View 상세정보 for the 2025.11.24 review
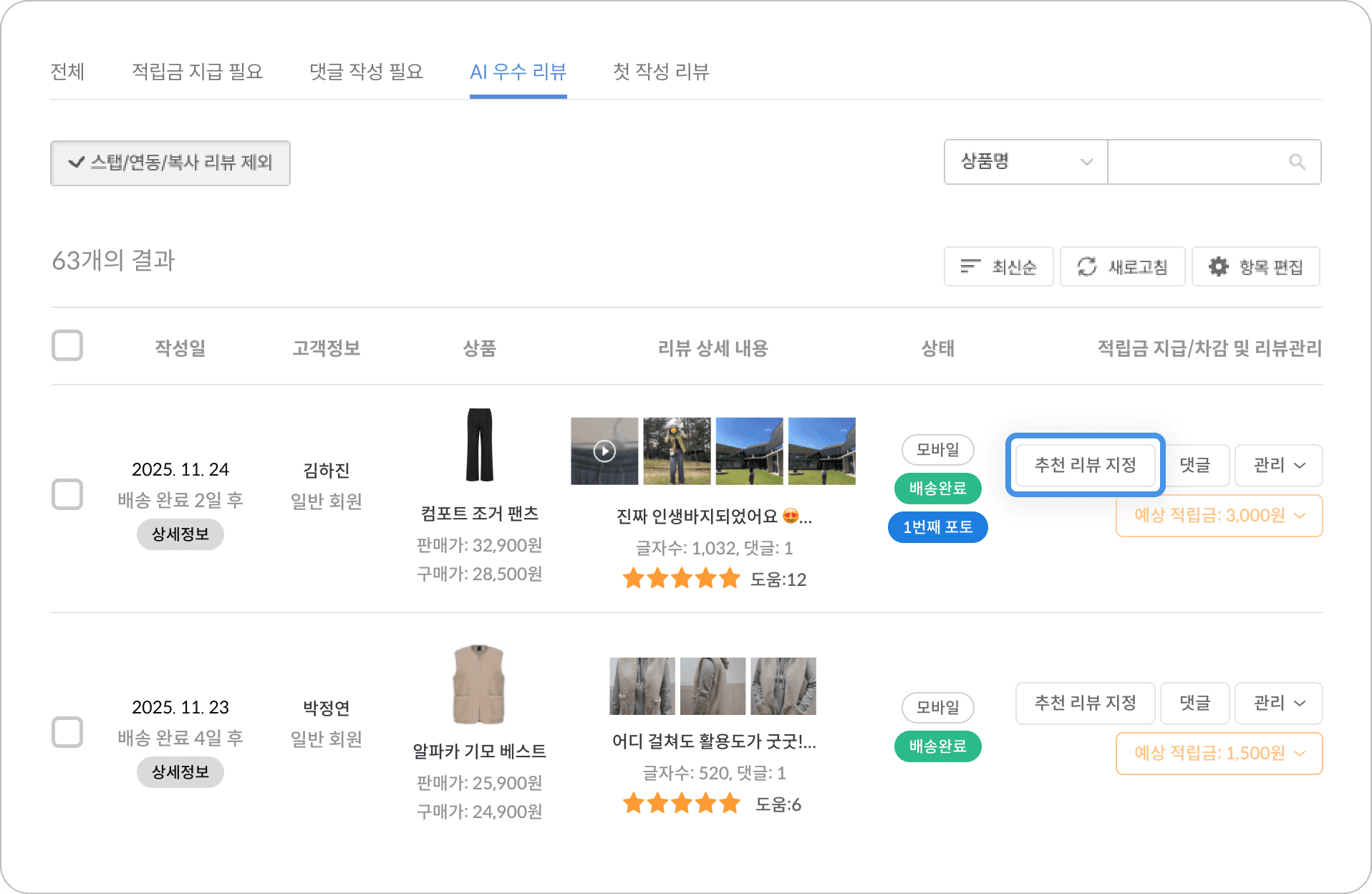This screenshot has height=894, width=1372. (180, 534)
